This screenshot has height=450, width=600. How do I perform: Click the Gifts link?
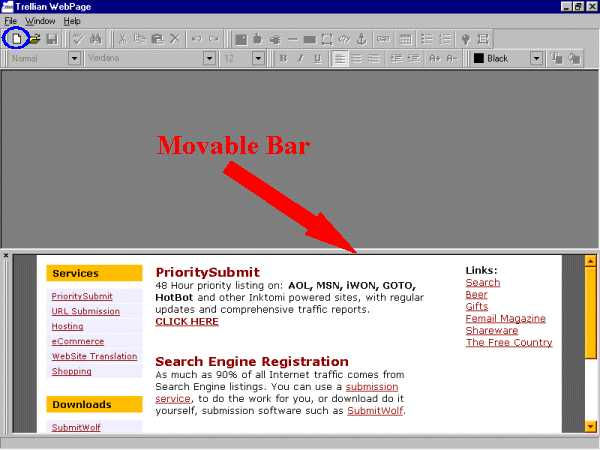pos(477,307)
